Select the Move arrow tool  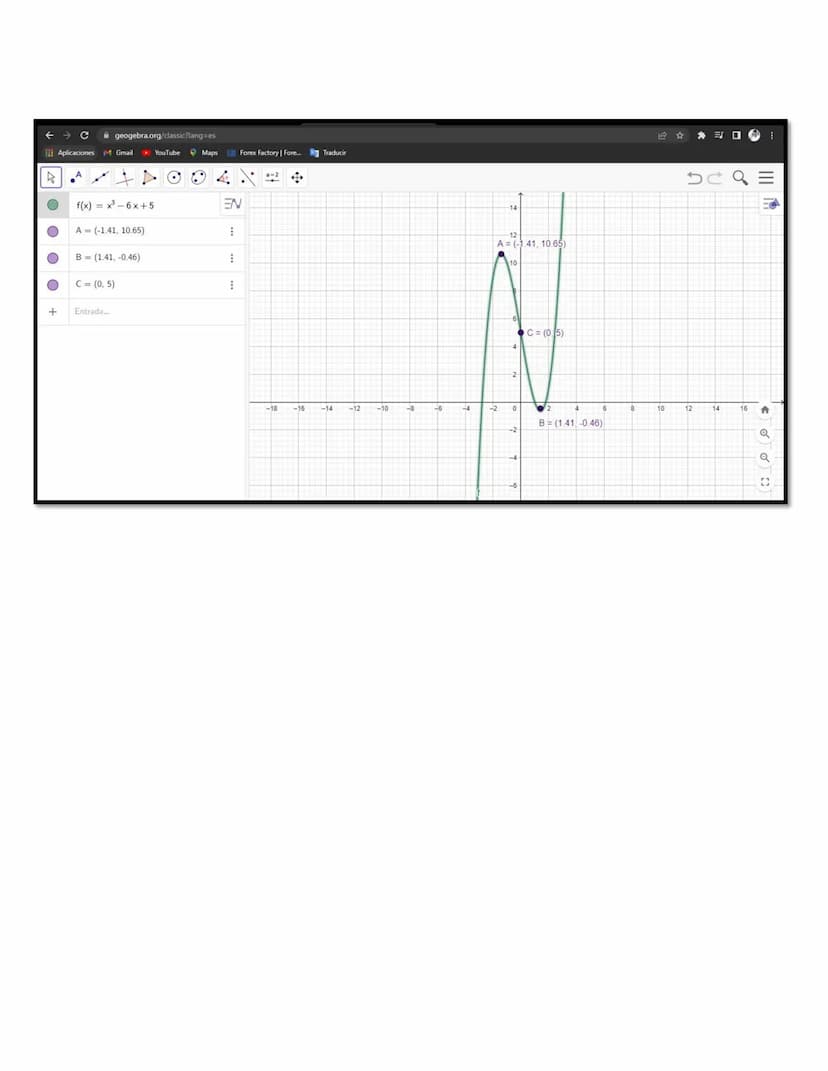coord(51,178)
